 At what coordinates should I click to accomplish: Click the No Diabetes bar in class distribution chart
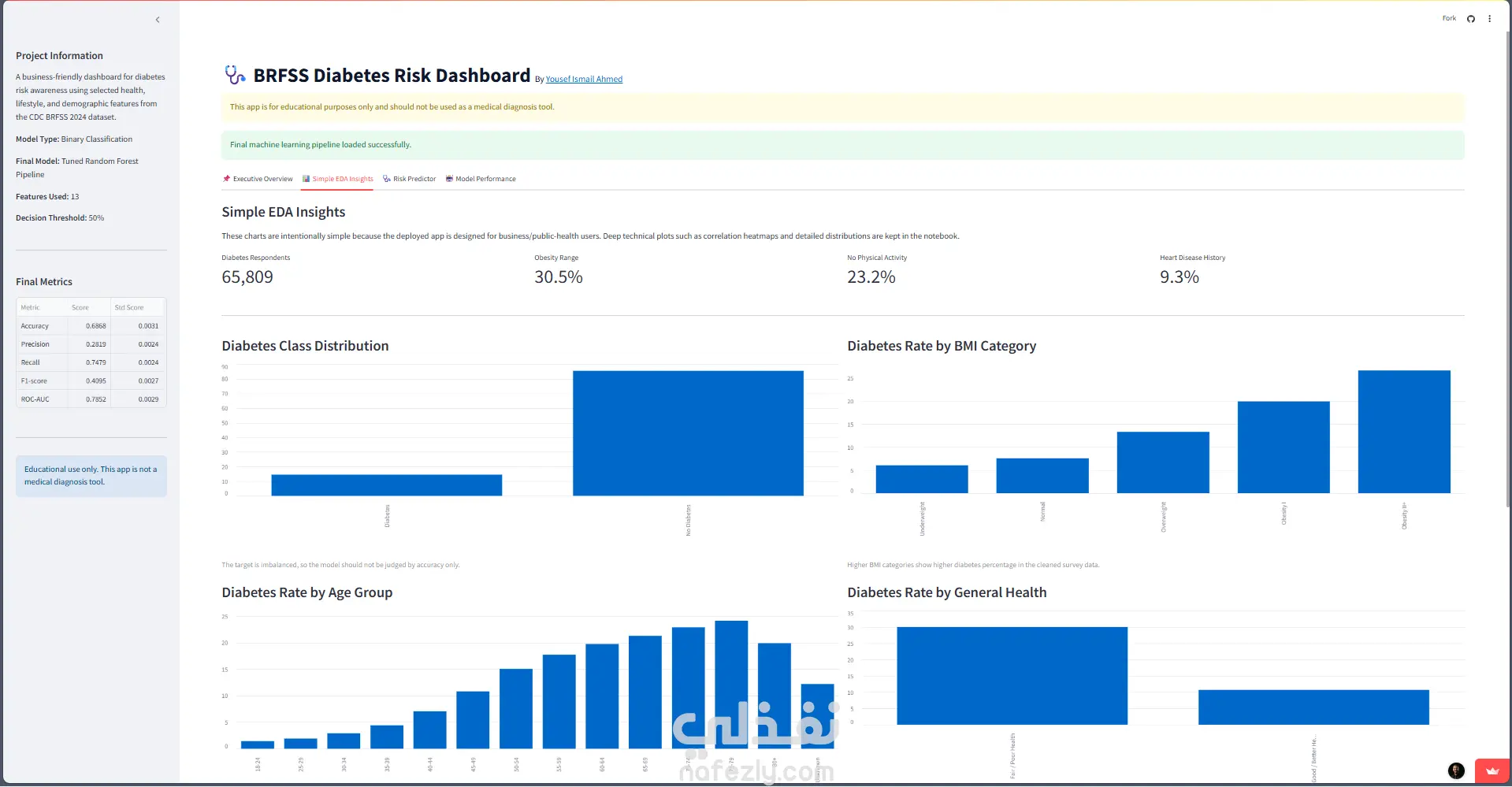688,433
